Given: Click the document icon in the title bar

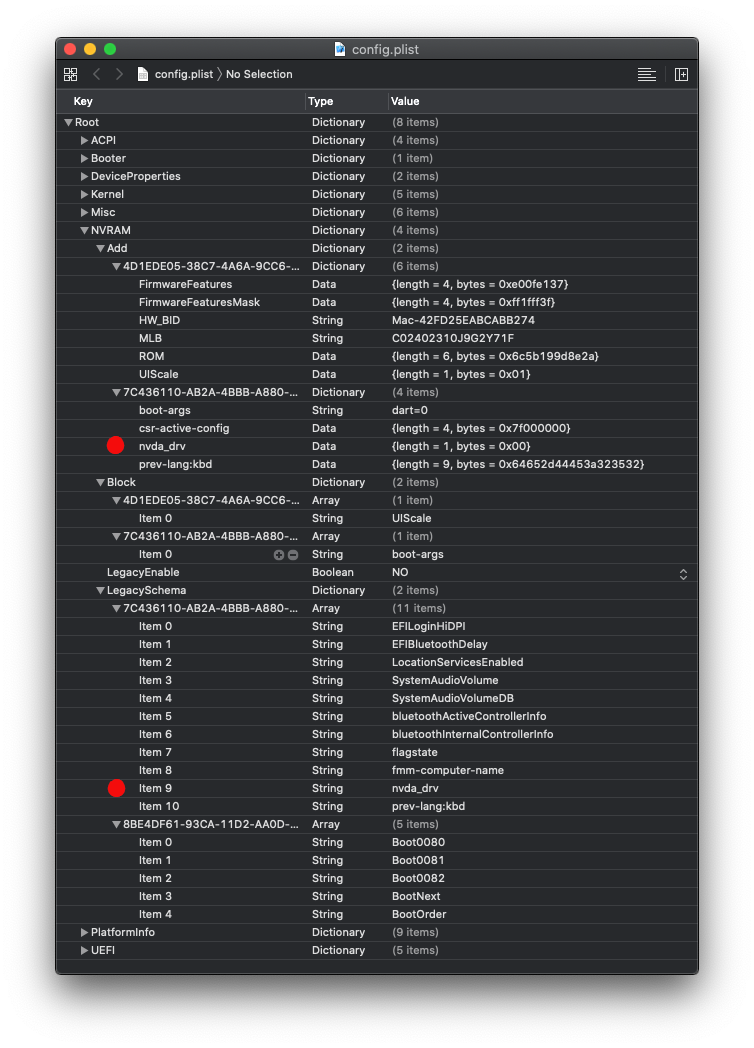Looking at the screenshot, I should 340,49.
